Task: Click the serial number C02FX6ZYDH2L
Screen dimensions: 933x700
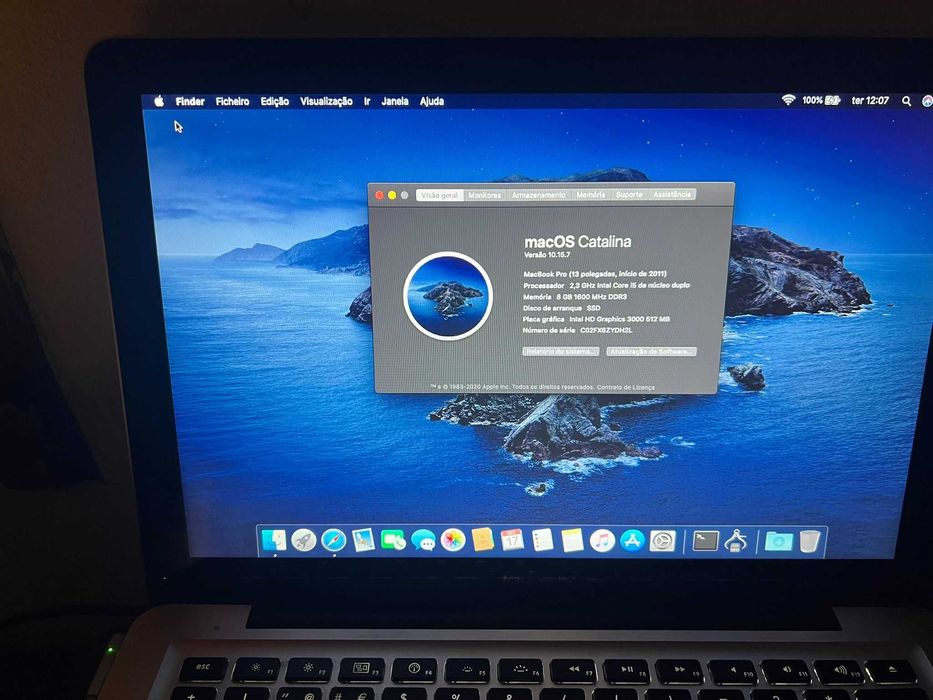Action: pos(606,330)
